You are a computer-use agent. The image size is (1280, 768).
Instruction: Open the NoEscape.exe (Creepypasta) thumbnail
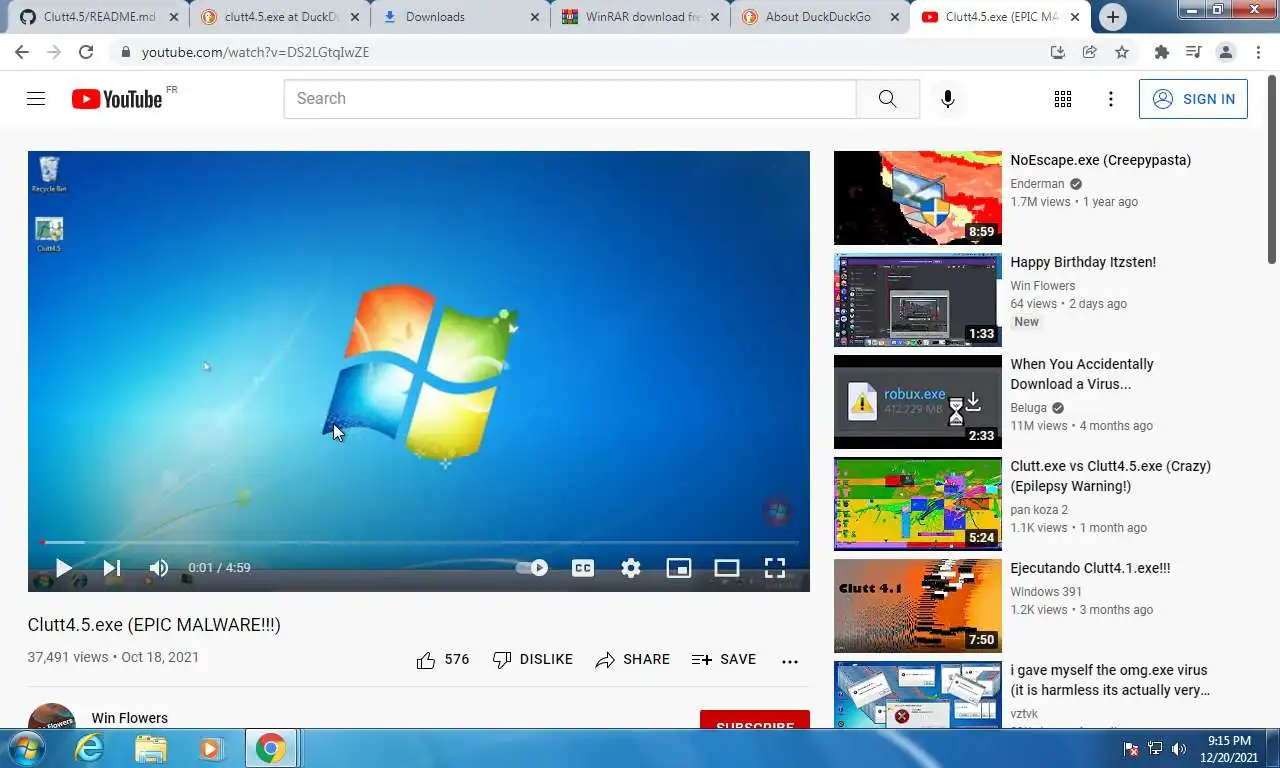click(x=918, y=198)
